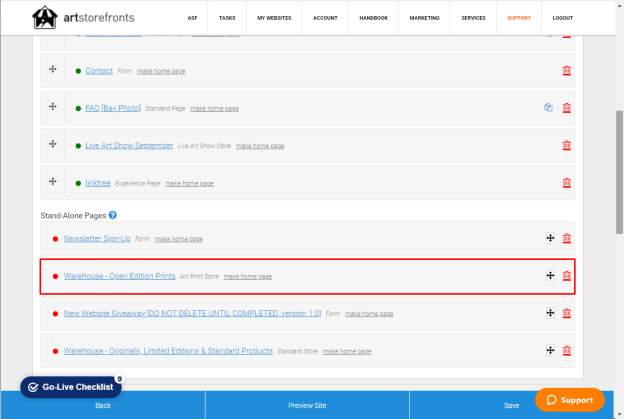
Task: Delete the Contact page with trash icon
Action: (x=567, y=70)
